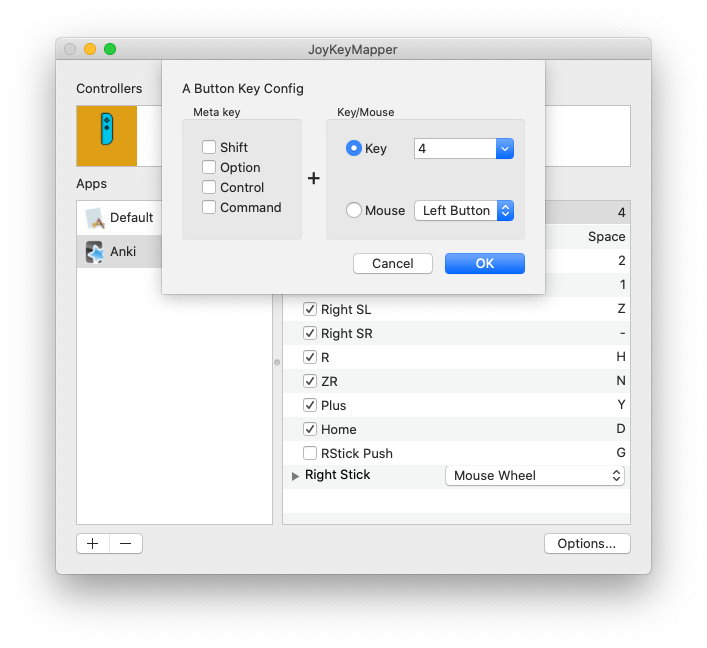
Task: Click the Right SL label
Action: pos(346,310)
